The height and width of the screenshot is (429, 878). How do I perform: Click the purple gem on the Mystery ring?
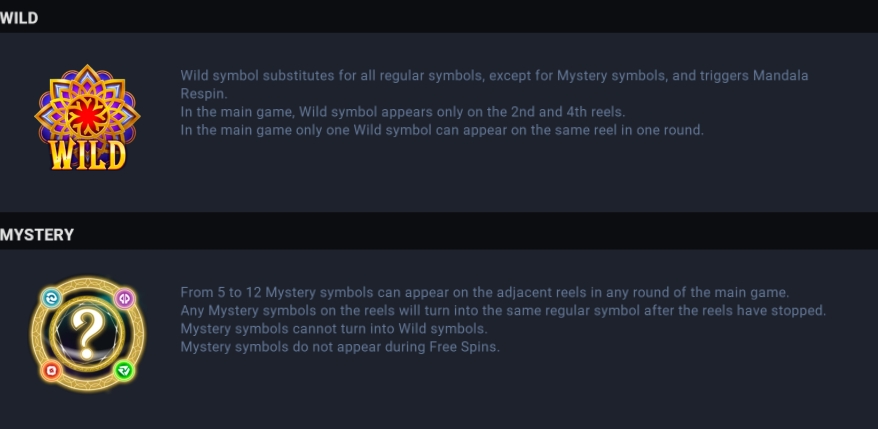(124, 298)
